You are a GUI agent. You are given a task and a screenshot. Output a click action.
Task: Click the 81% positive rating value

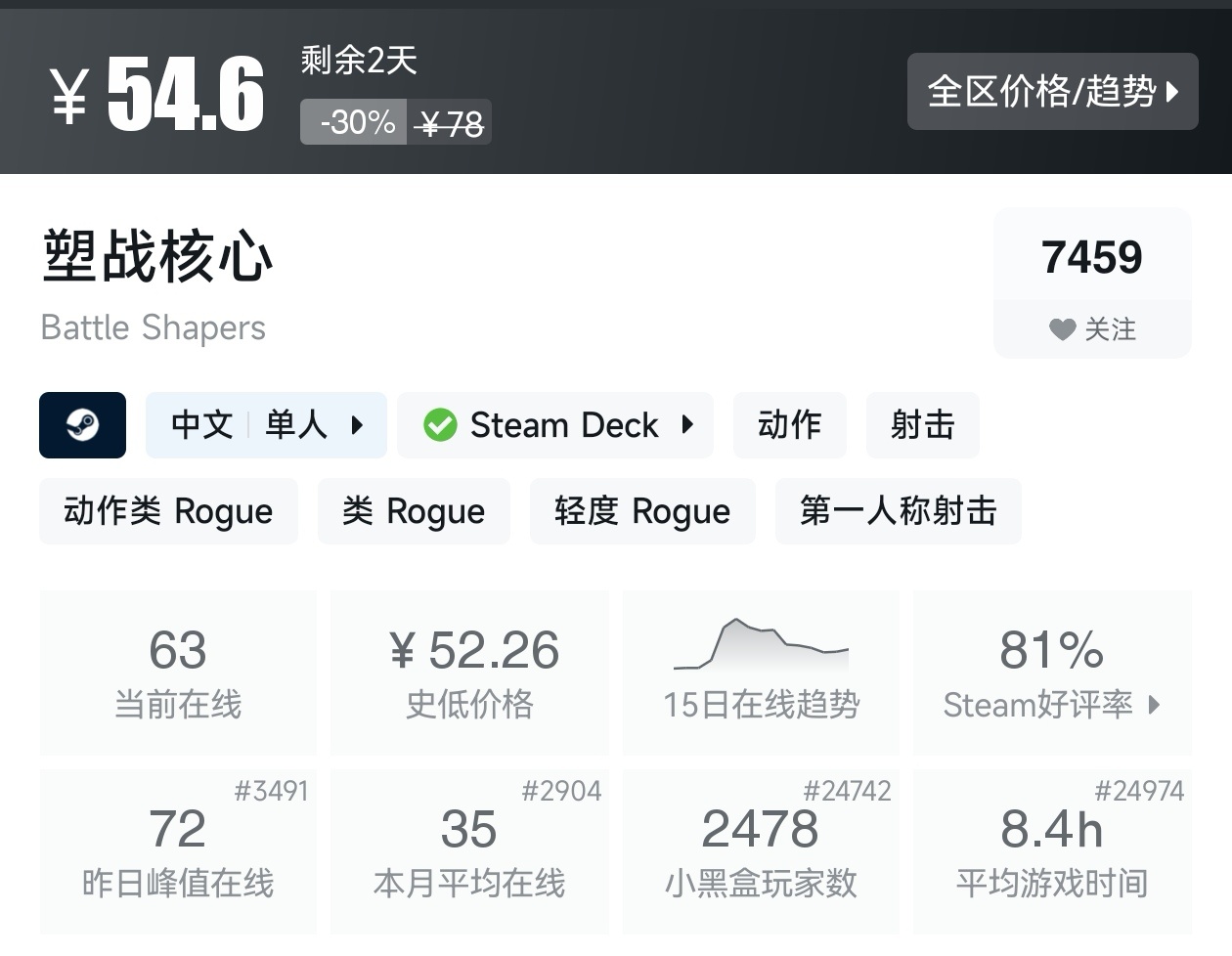(x=1051, y=650)
